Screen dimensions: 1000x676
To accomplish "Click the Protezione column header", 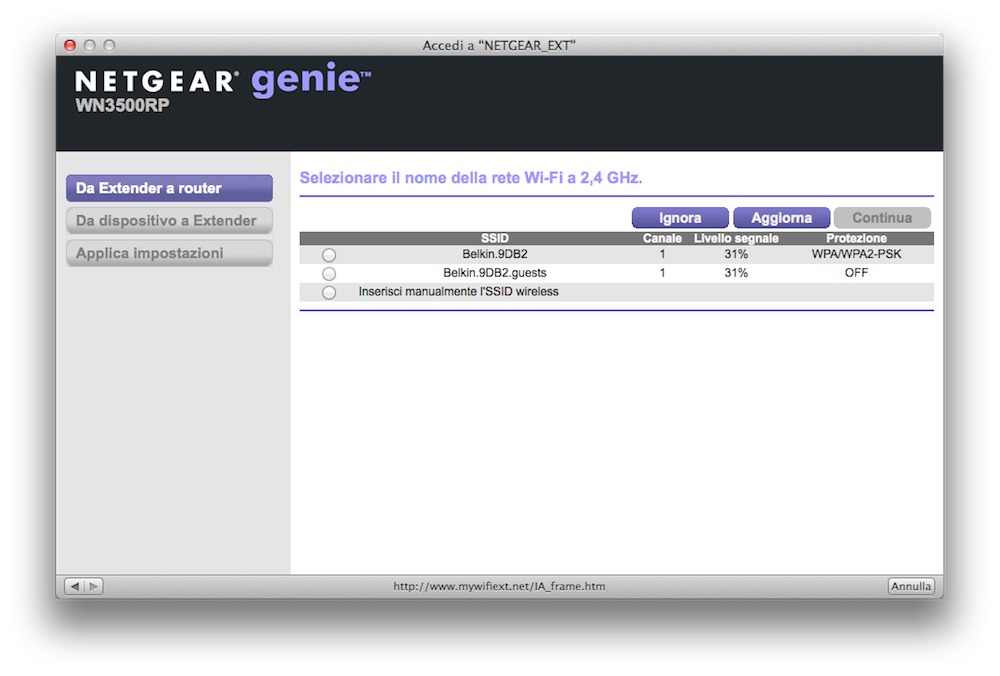I will (856, 239).
